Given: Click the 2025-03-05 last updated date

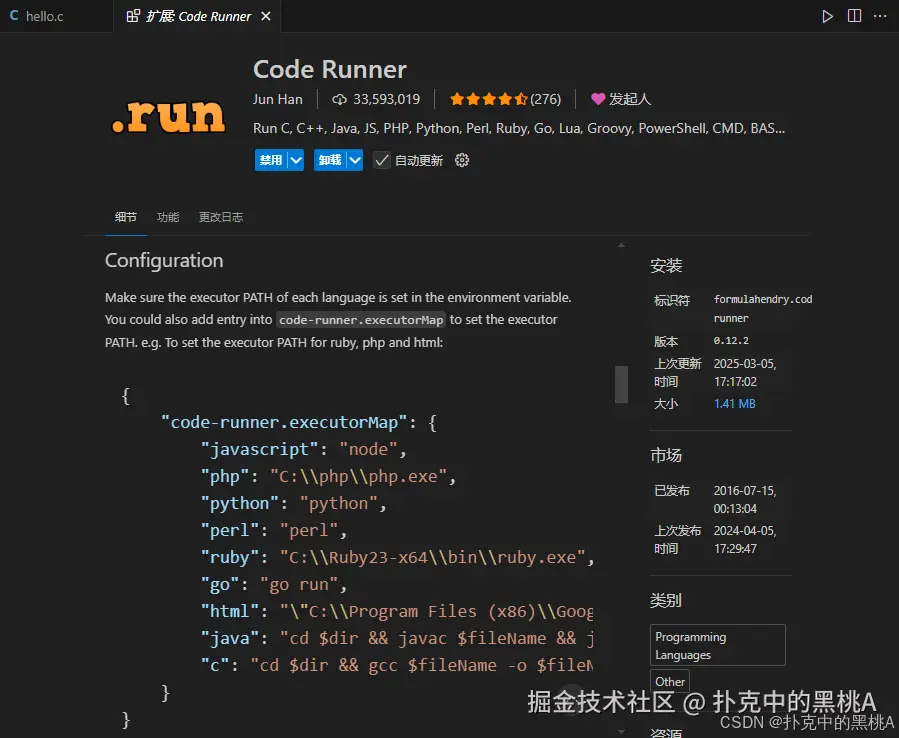Looking at the screenshot, I should pyautogui.click(x=745, y=373).
